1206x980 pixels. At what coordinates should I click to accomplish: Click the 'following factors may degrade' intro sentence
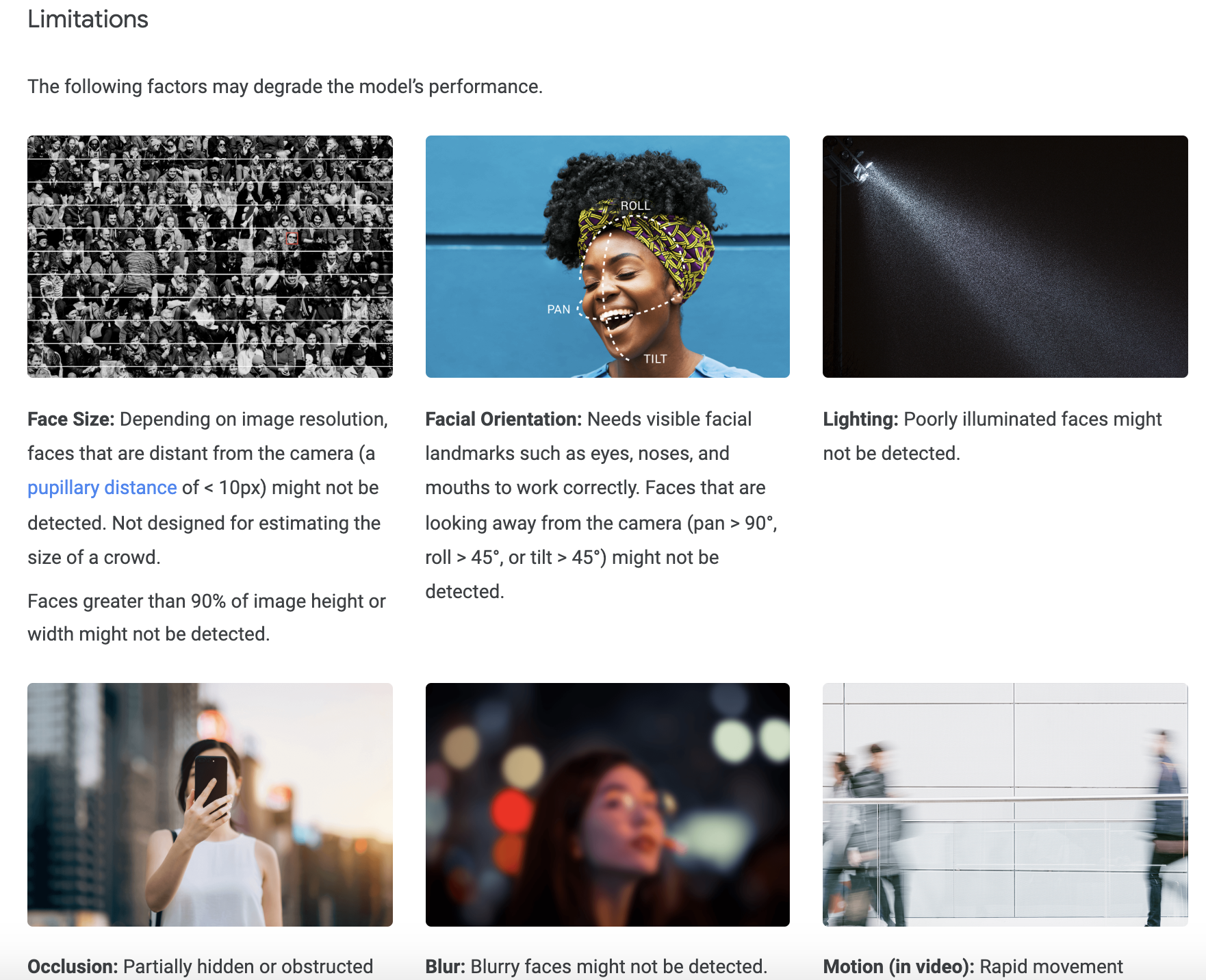[x=285, y=87]
